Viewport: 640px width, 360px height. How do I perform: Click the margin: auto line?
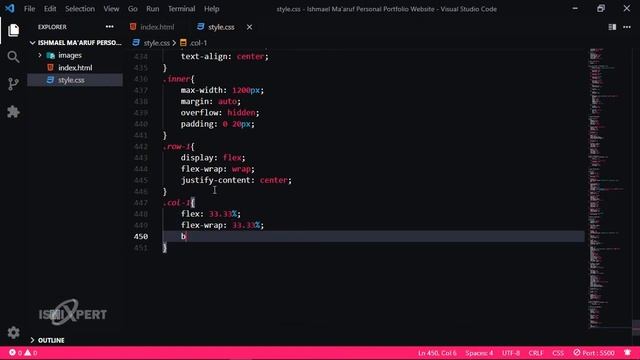pos(211,101)
